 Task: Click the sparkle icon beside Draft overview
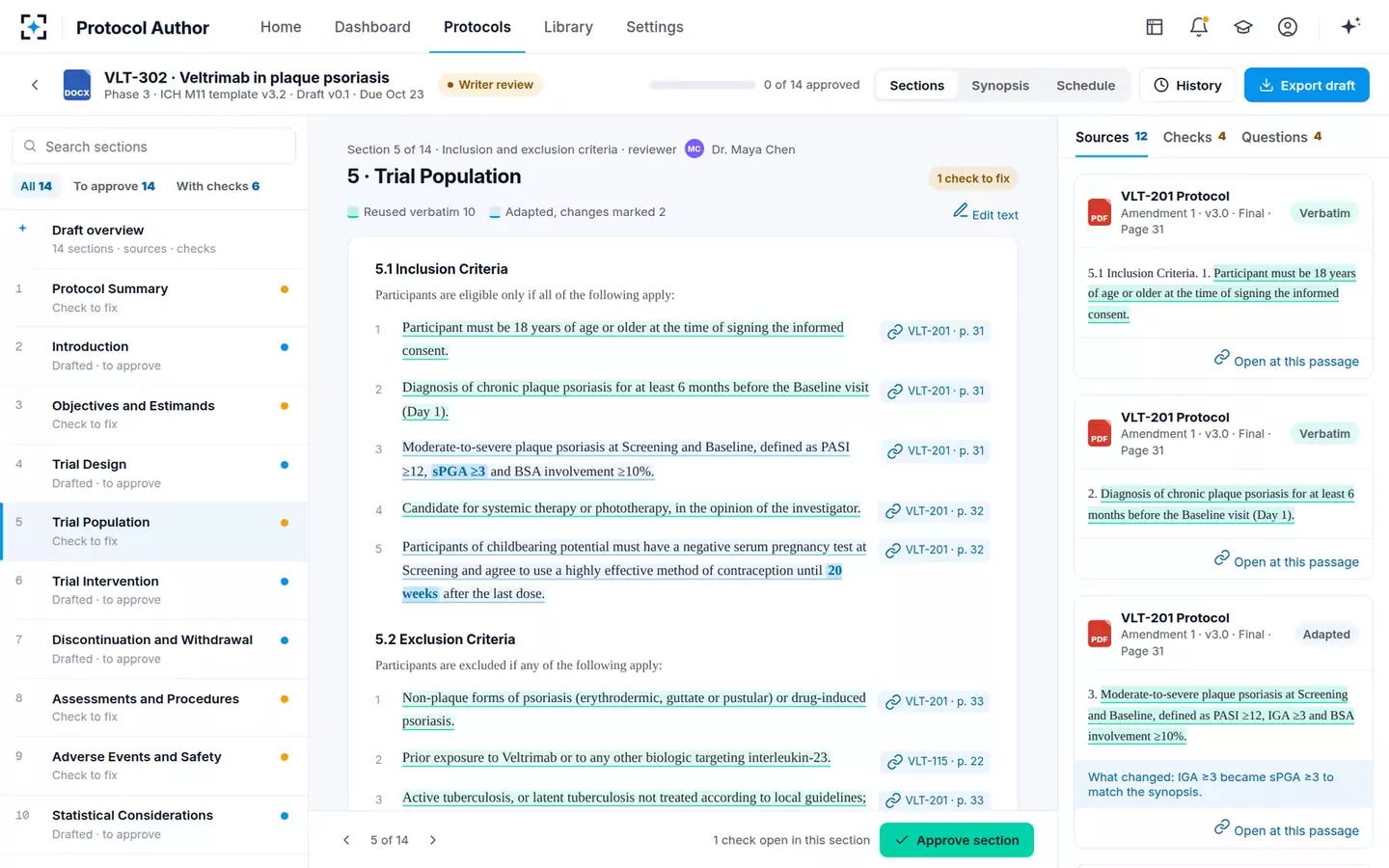[22, 230]
